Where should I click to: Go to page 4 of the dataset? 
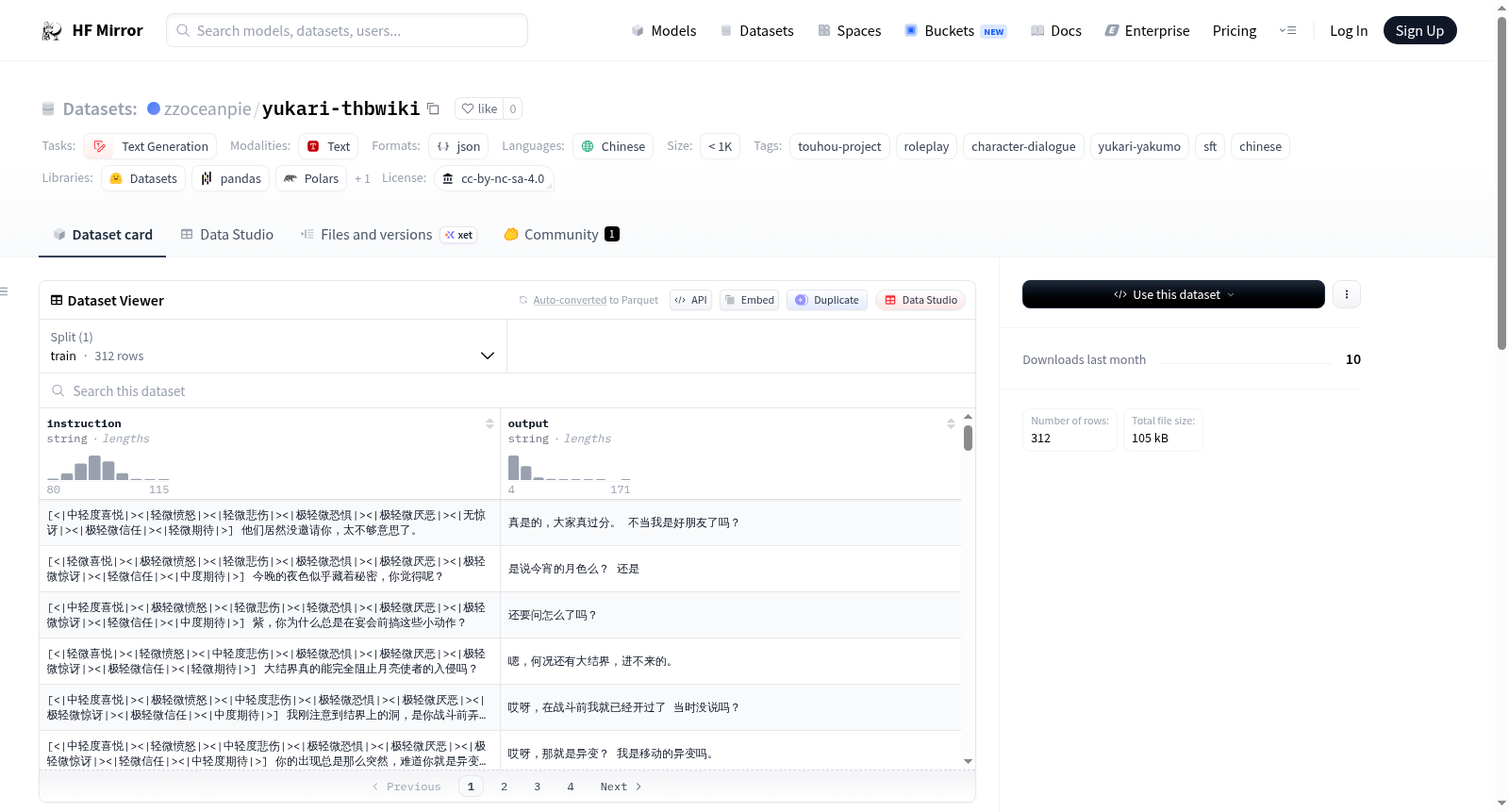tap(570, 787)
